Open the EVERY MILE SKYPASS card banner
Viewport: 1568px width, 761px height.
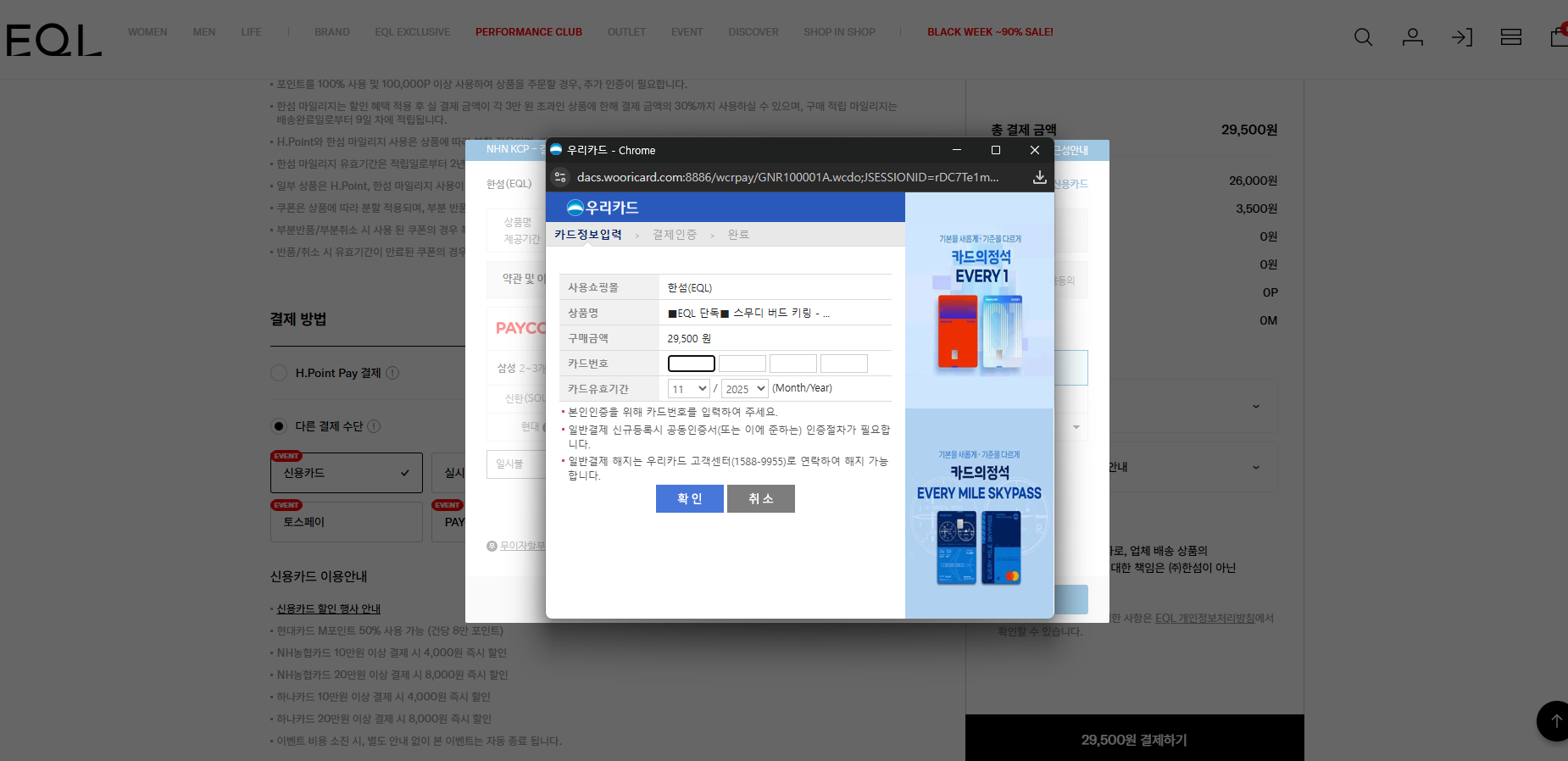click(x=980, y=514)
